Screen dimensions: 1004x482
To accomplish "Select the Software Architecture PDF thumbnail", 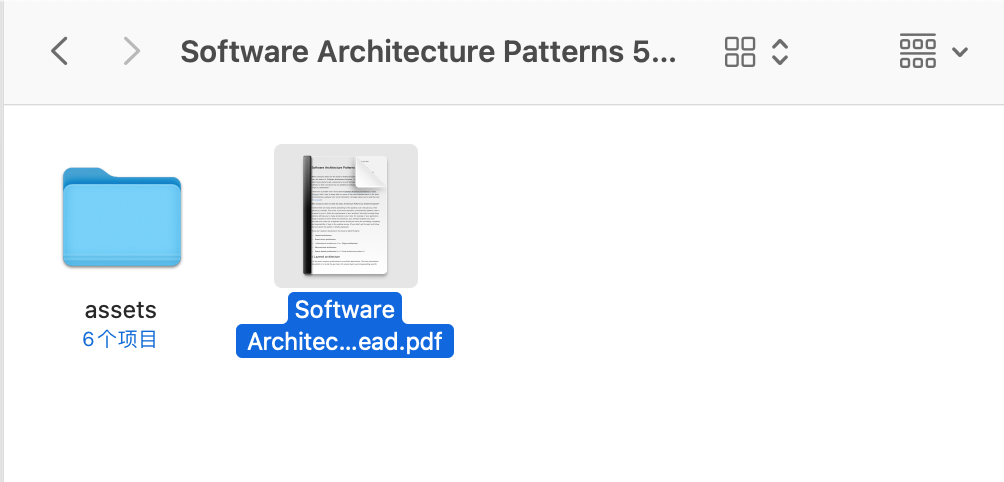I will (x=346, y=215).
